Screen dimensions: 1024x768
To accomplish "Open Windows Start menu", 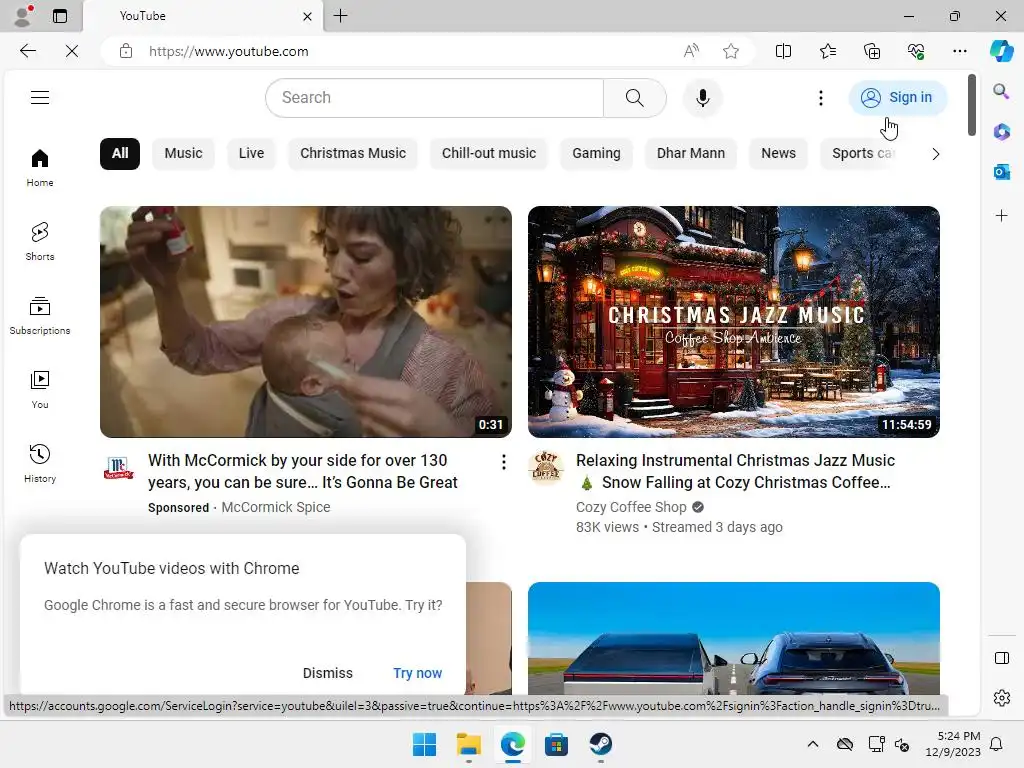I will tap(424, 744).
